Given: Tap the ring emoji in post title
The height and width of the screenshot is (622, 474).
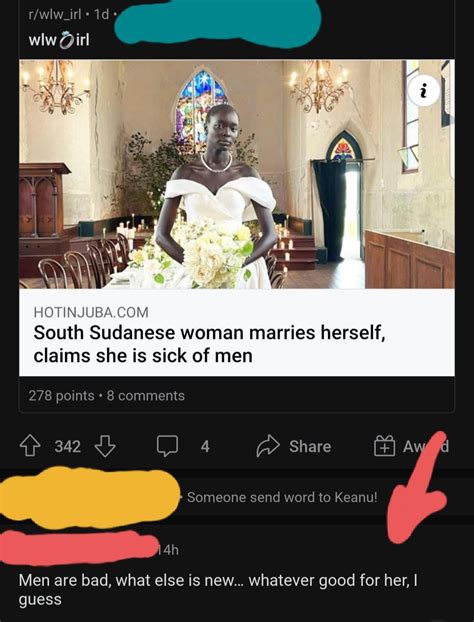Looking at the screenshot, I should [66, 40].
